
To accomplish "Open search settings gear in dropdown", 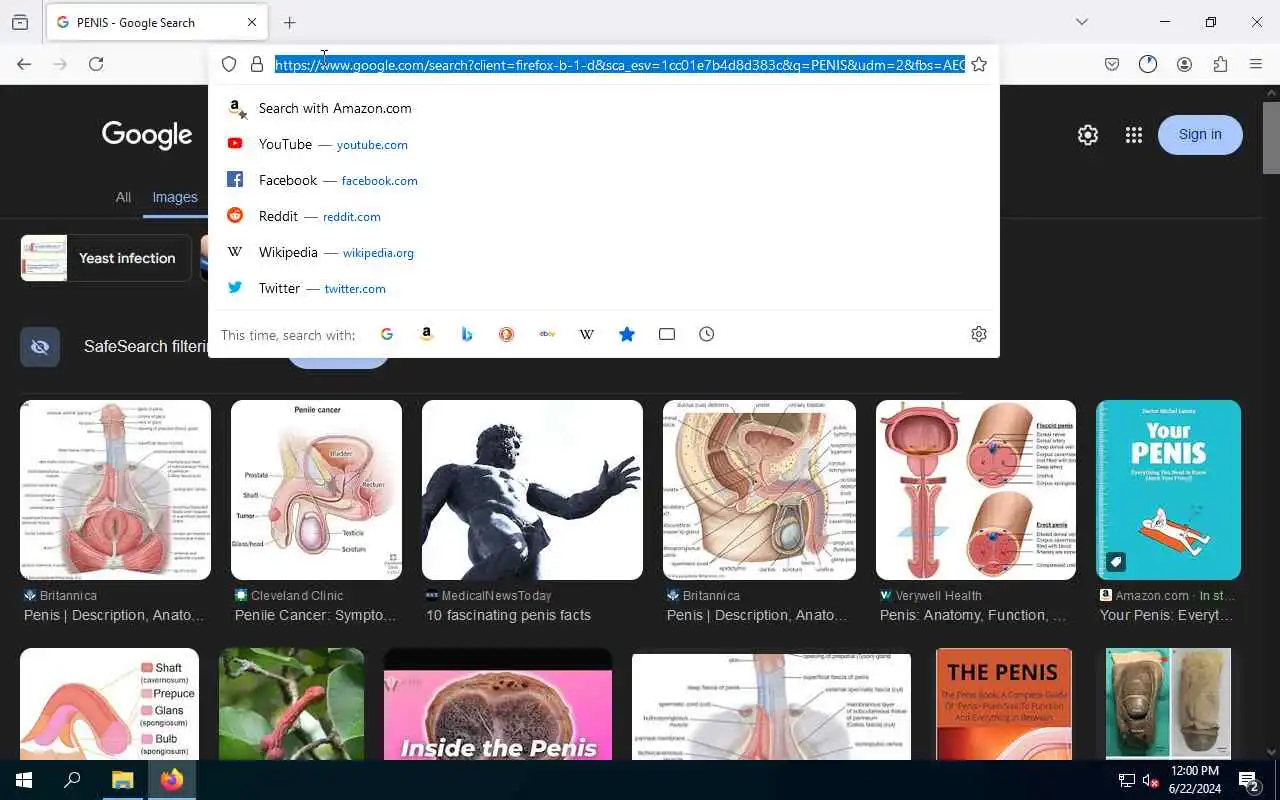I will (x=979, y=334).
